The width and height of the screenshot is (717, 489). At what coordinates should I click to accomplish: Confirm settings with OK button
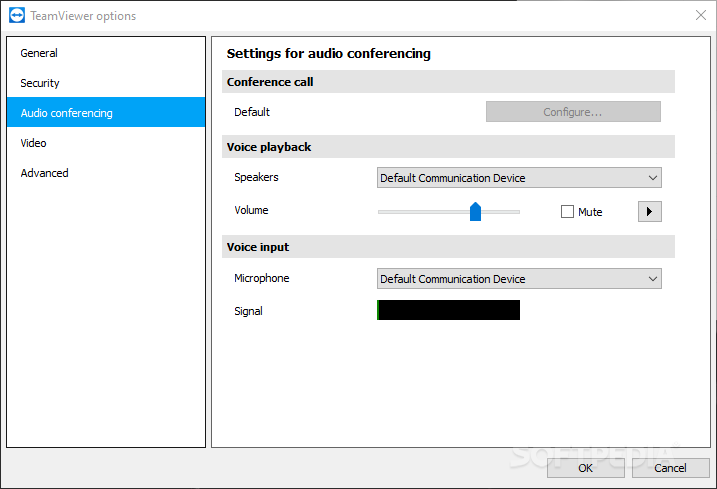click(x=585, y=468)
